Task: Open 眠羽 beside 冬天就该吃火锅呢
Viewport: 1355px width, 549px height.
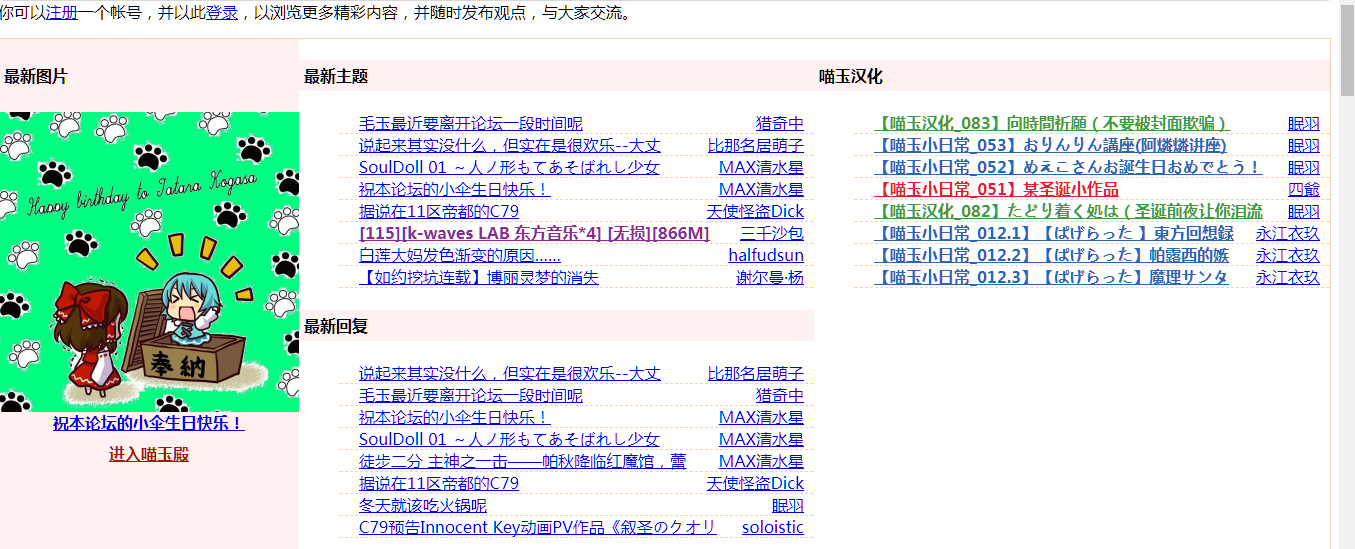Action: point(788,506)
